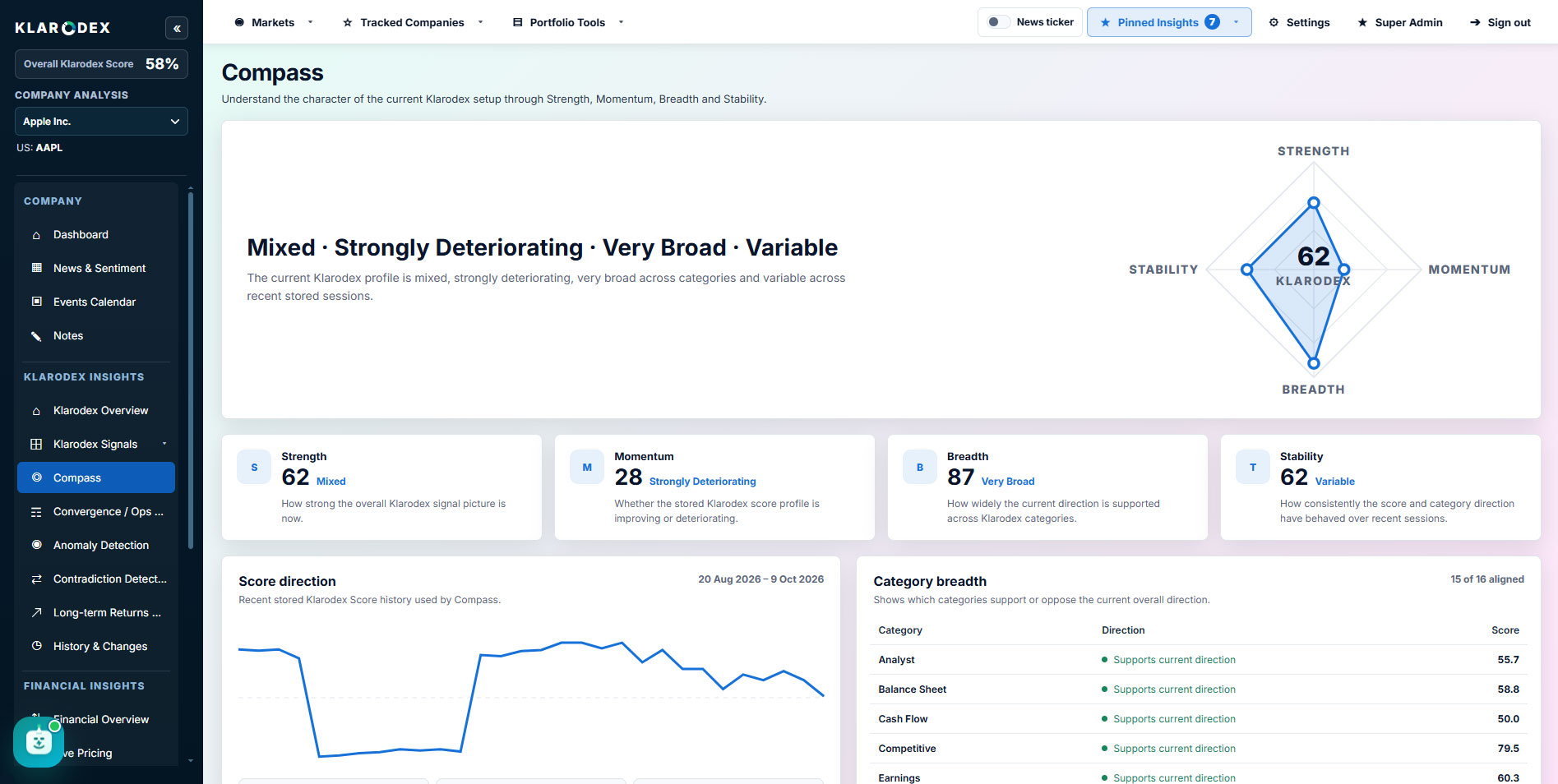The image size is (1558, 784).
Task: Click the Strength S badge
Action: [x=254, y=468]
